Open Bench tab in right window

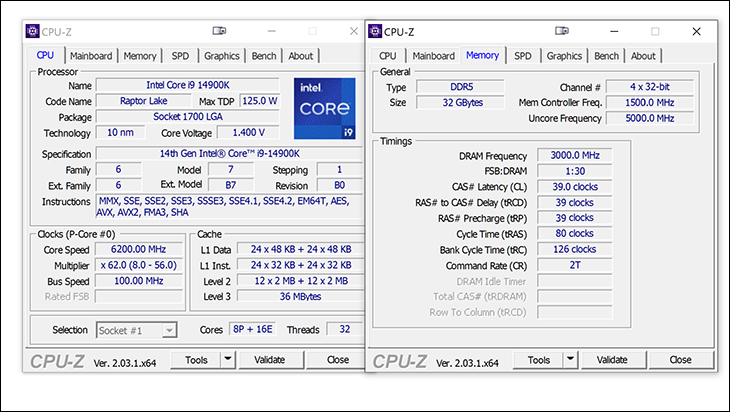[607, 56]
